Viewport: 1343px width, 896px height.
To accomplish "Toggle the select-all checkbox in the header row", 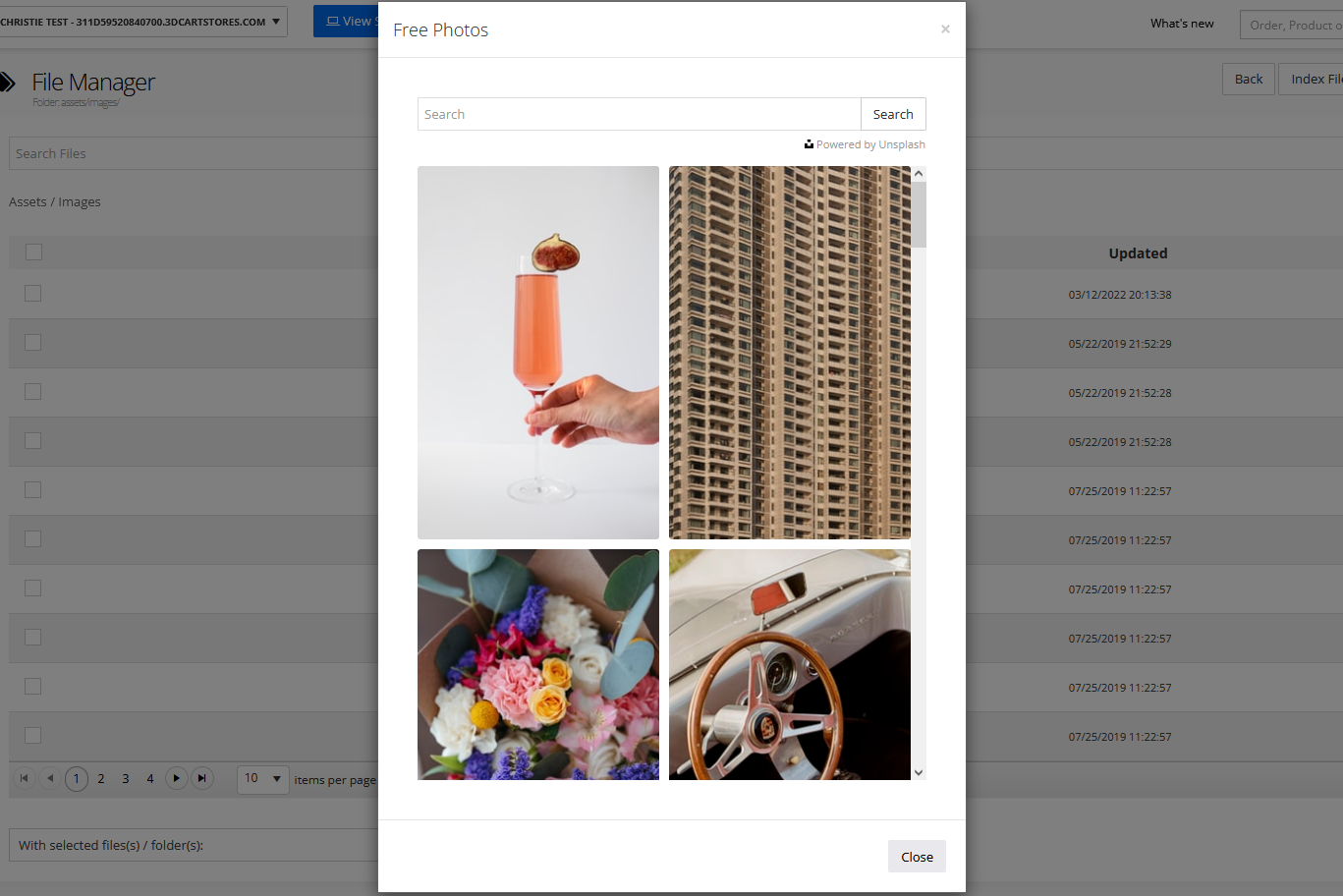I will (x=33, y=252).
